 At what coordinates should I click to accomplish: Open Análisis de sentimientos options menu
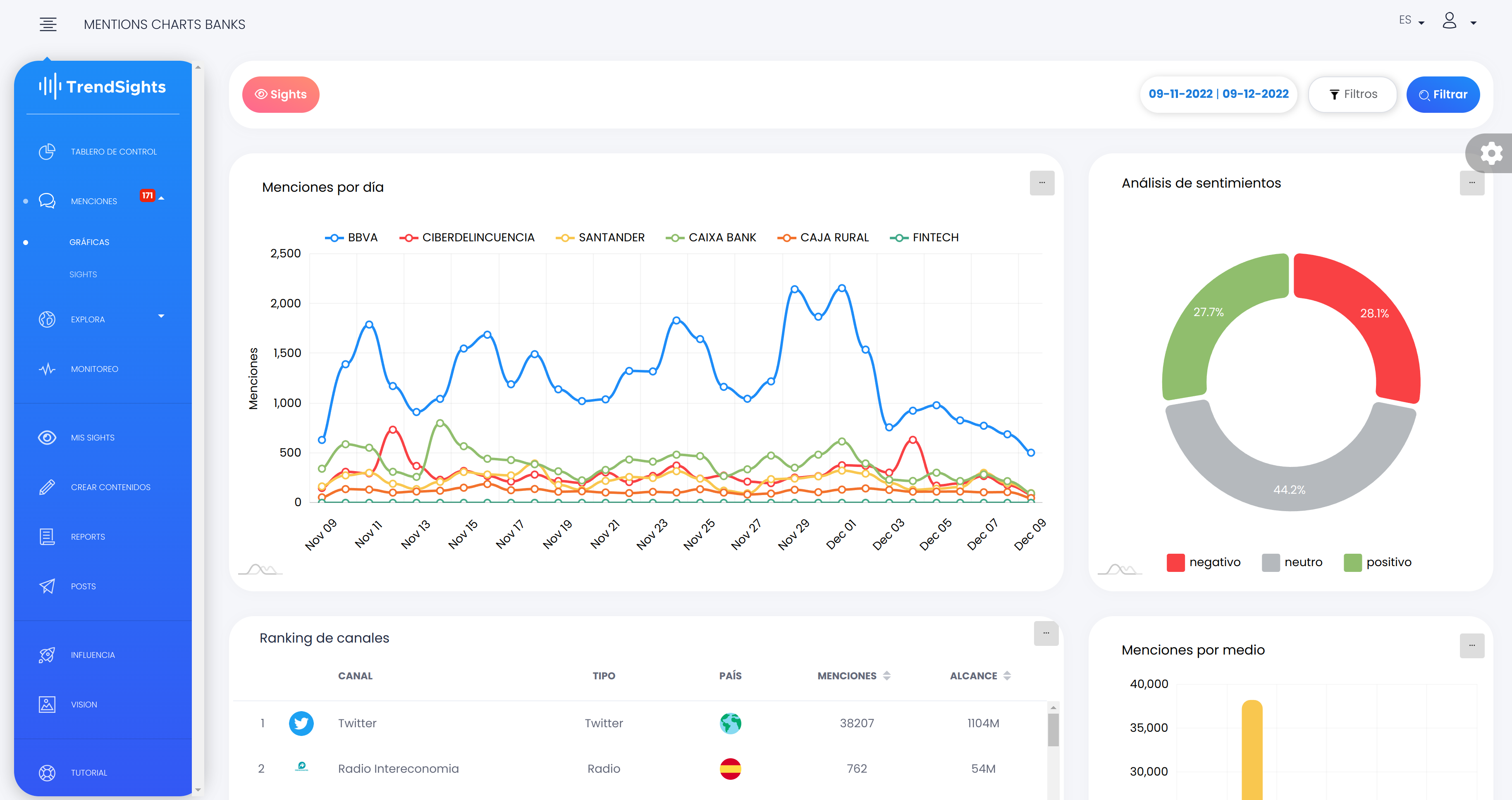(1471, 183)
